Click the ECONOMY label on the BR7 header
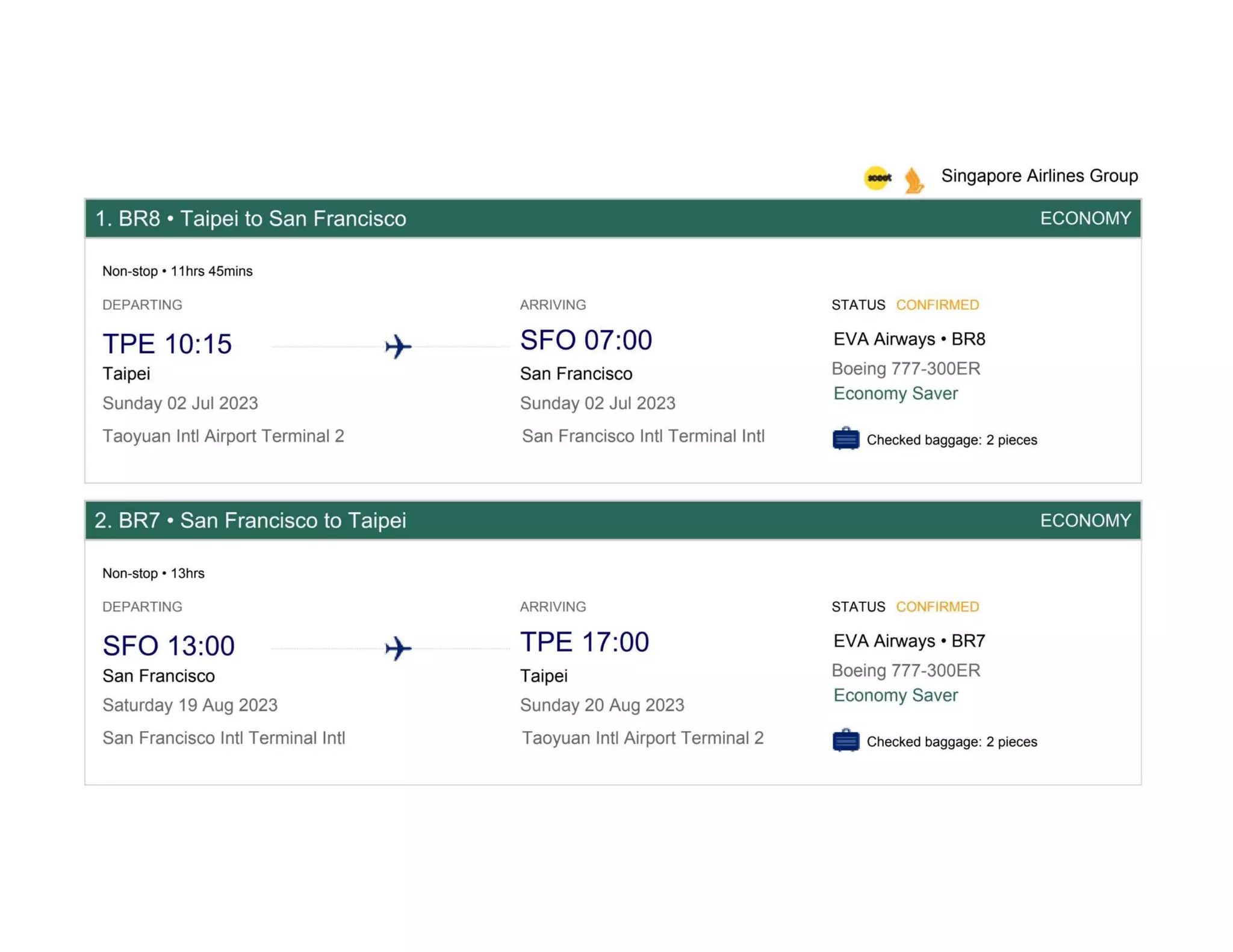The height and width of the screenshot is (952, 1233). 1085,521
